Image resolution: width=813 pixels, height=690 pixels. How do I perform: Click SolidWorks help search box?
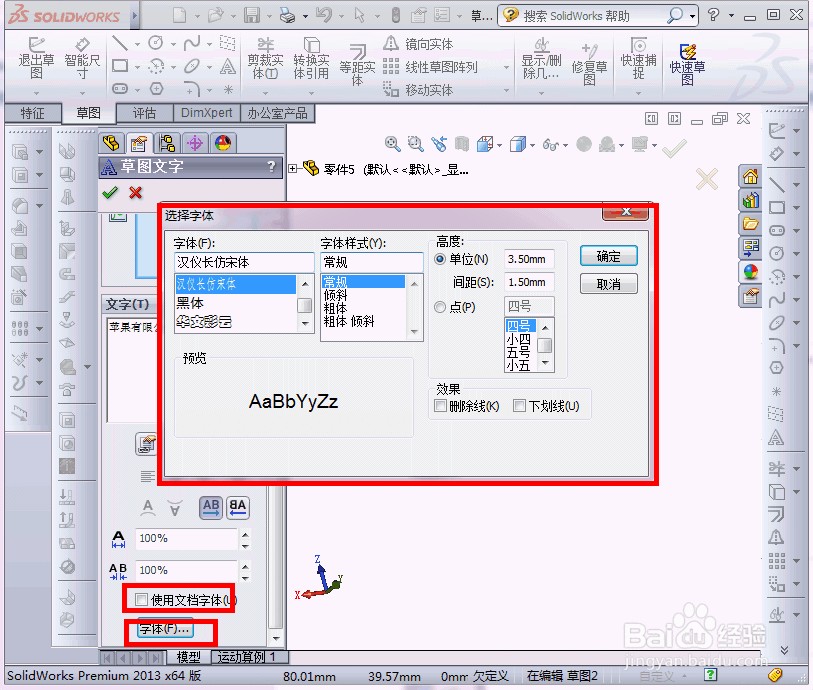pyautogui.click(x=593, y=16)
